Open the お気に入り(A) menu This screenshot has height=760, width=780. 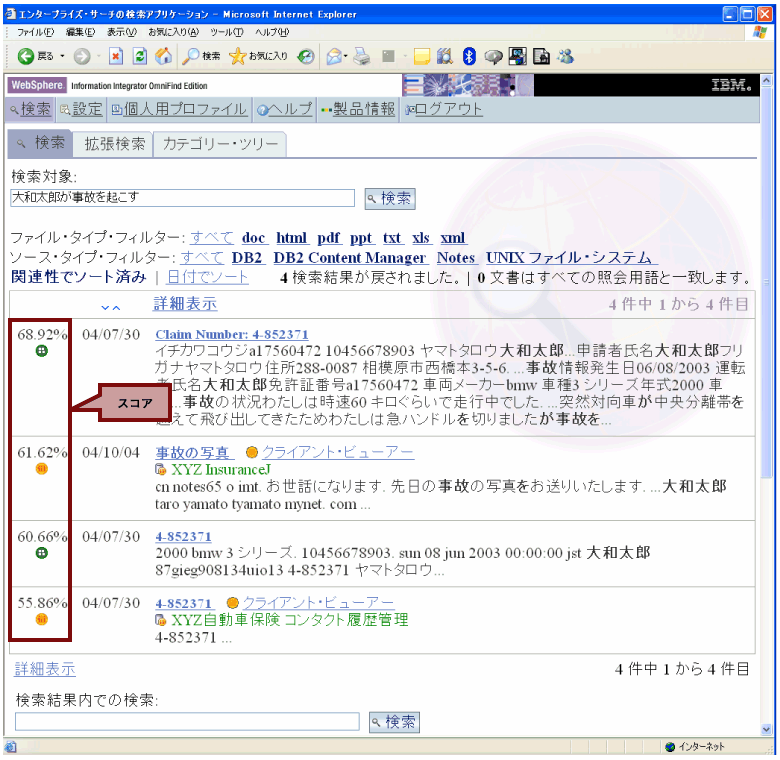pos(174,32)
